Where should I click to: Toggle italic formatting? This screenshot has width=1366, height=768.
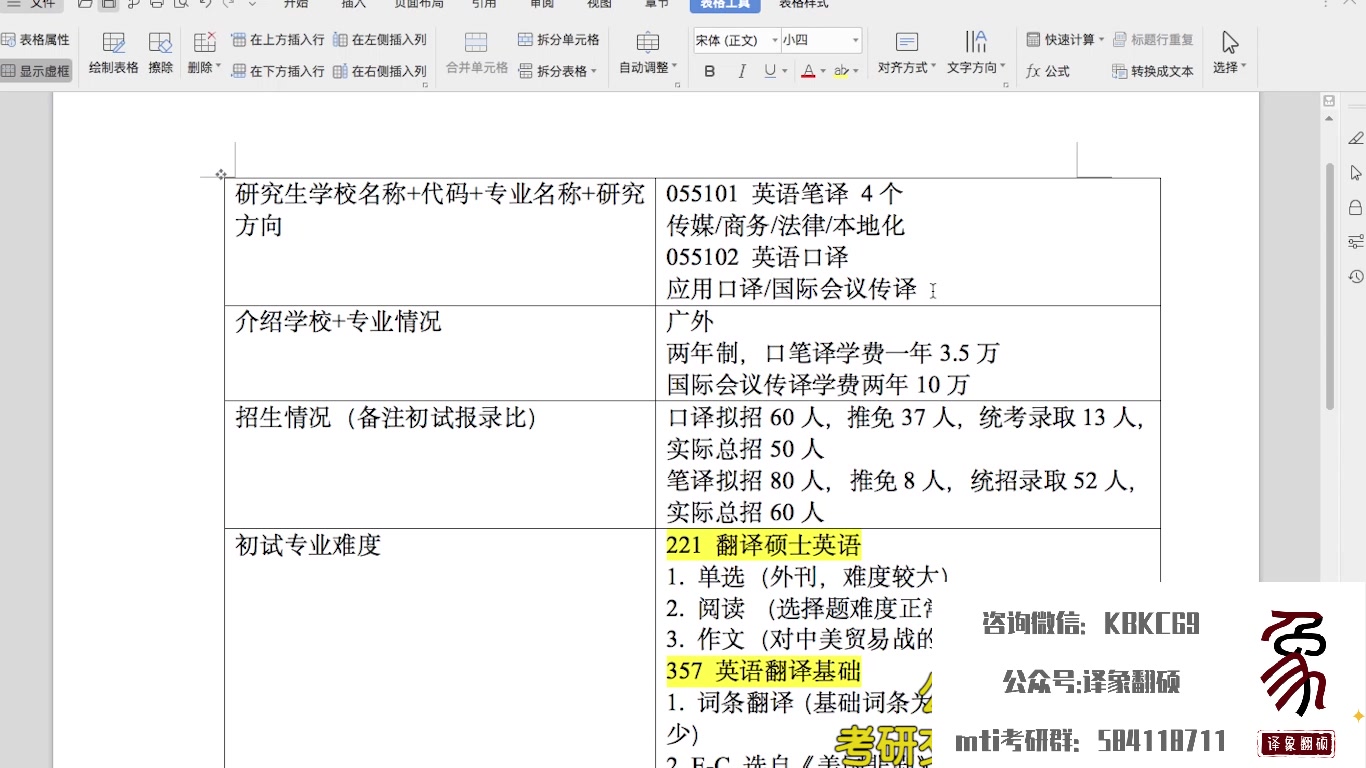[741, 71]
